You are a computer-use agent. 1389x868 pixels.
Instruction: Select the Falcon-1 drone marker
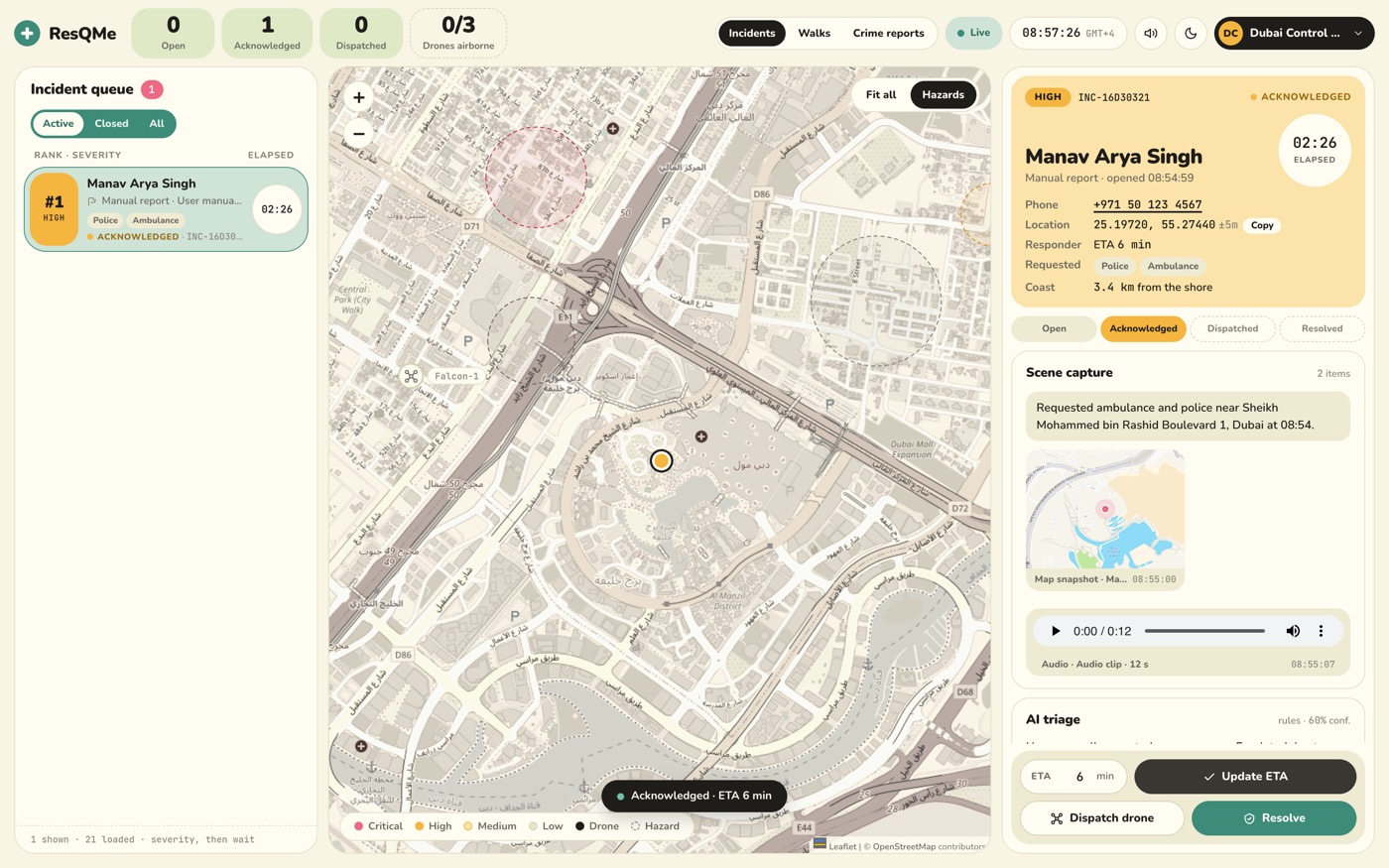[411, 376]
